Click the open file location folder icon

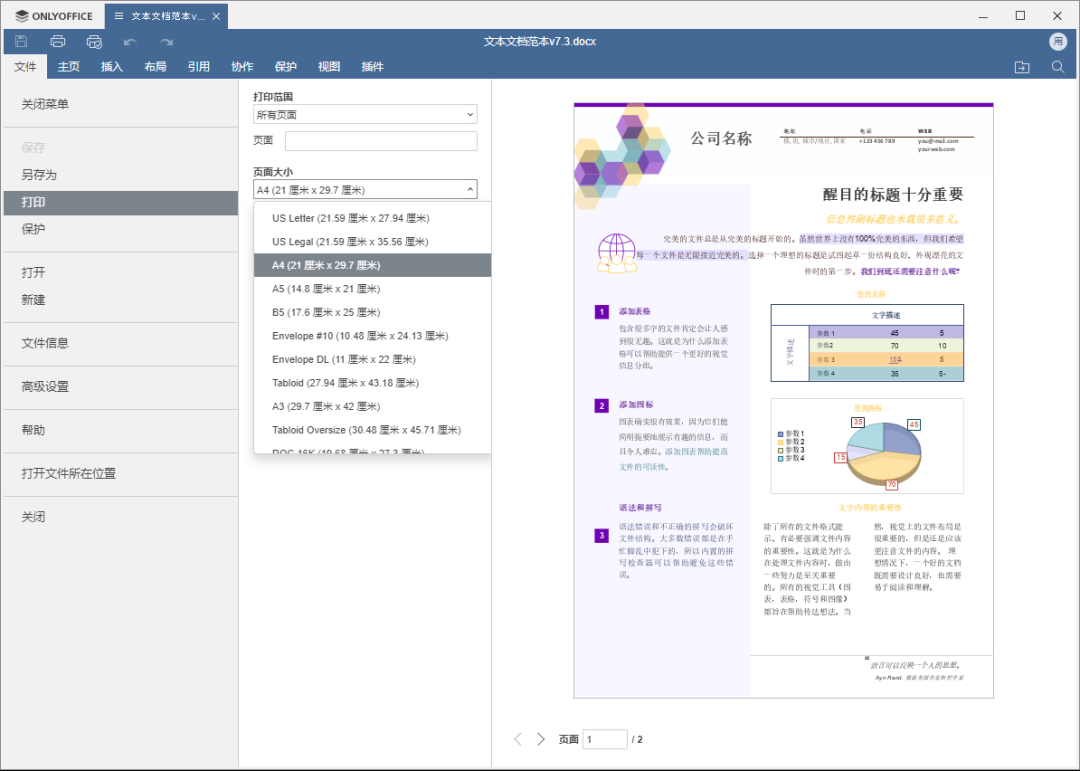(x=1021, y=67)
